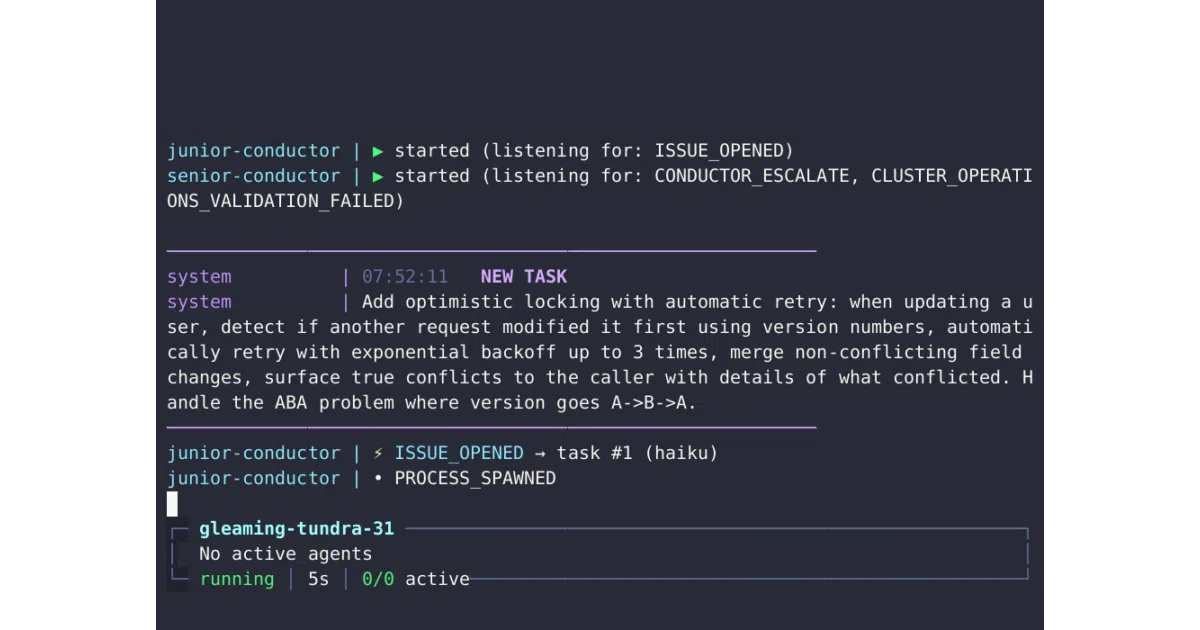The image size is (1200, 630).
Task: Click the PROCESS_SPAWNED event text
Action: (x=475, y=479)
